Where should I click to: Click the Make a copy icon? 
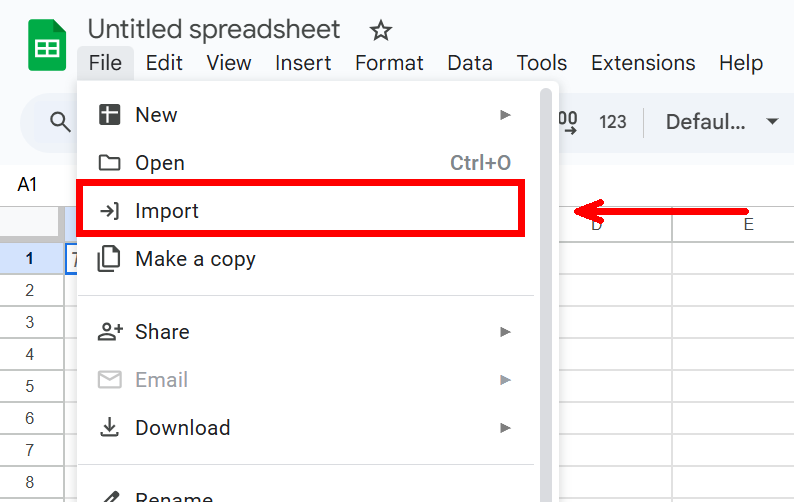109,259
